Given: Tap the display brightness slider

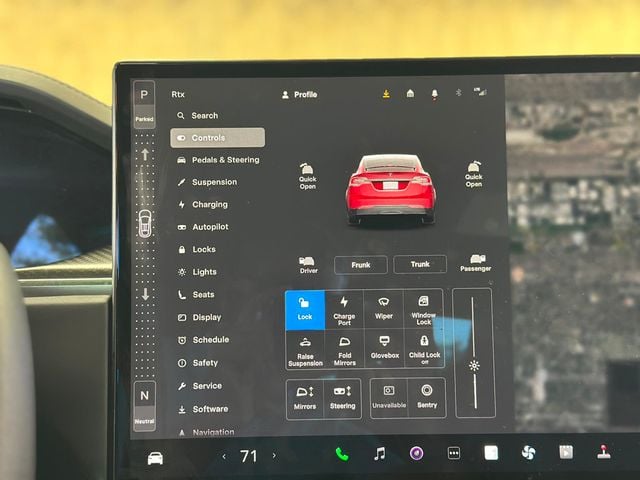Looking at the screenshot, I should coord(474,353).
